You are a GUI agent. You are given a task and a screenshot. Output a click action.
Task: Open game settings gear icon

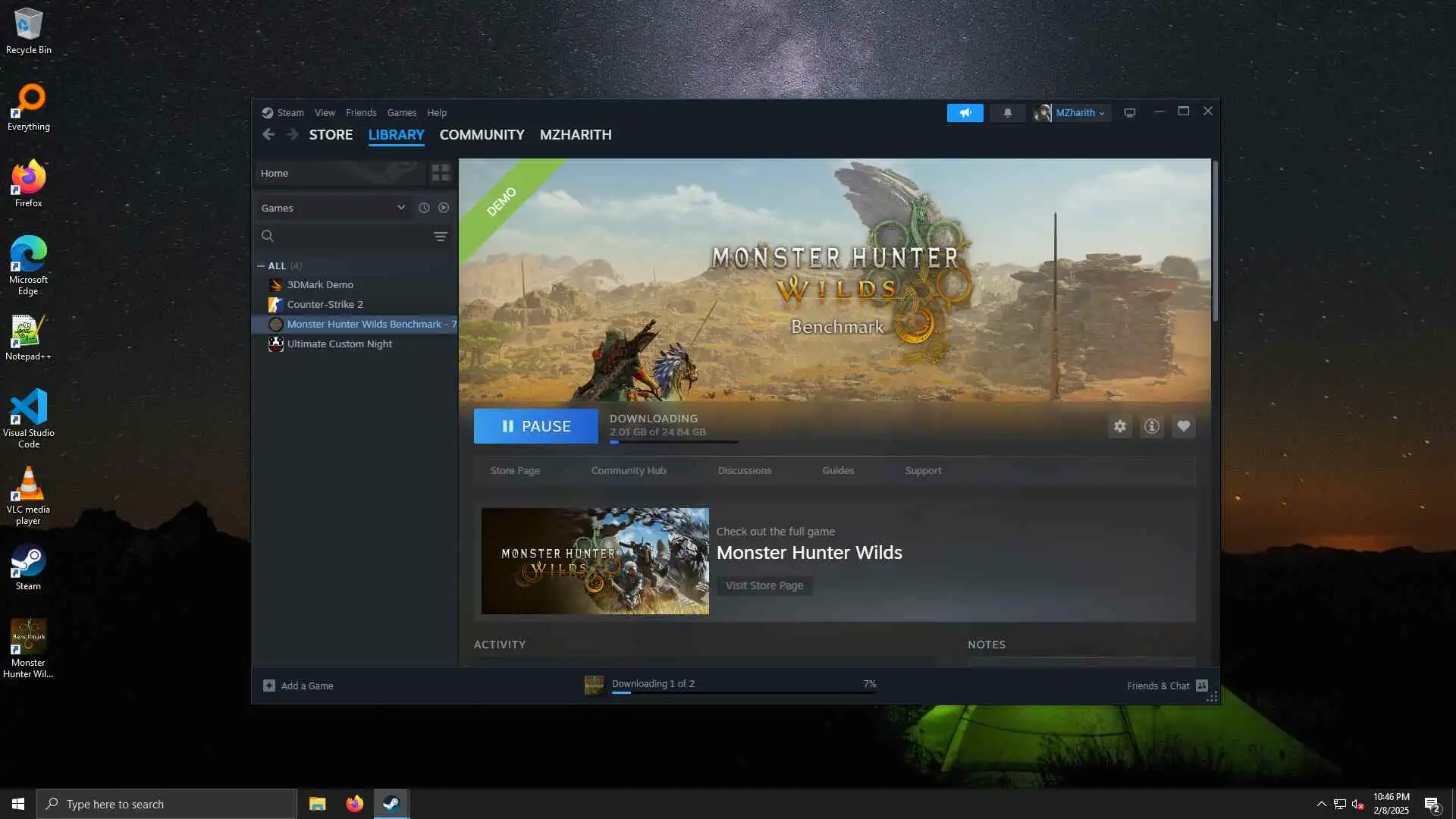click(x=1119, y=426)
